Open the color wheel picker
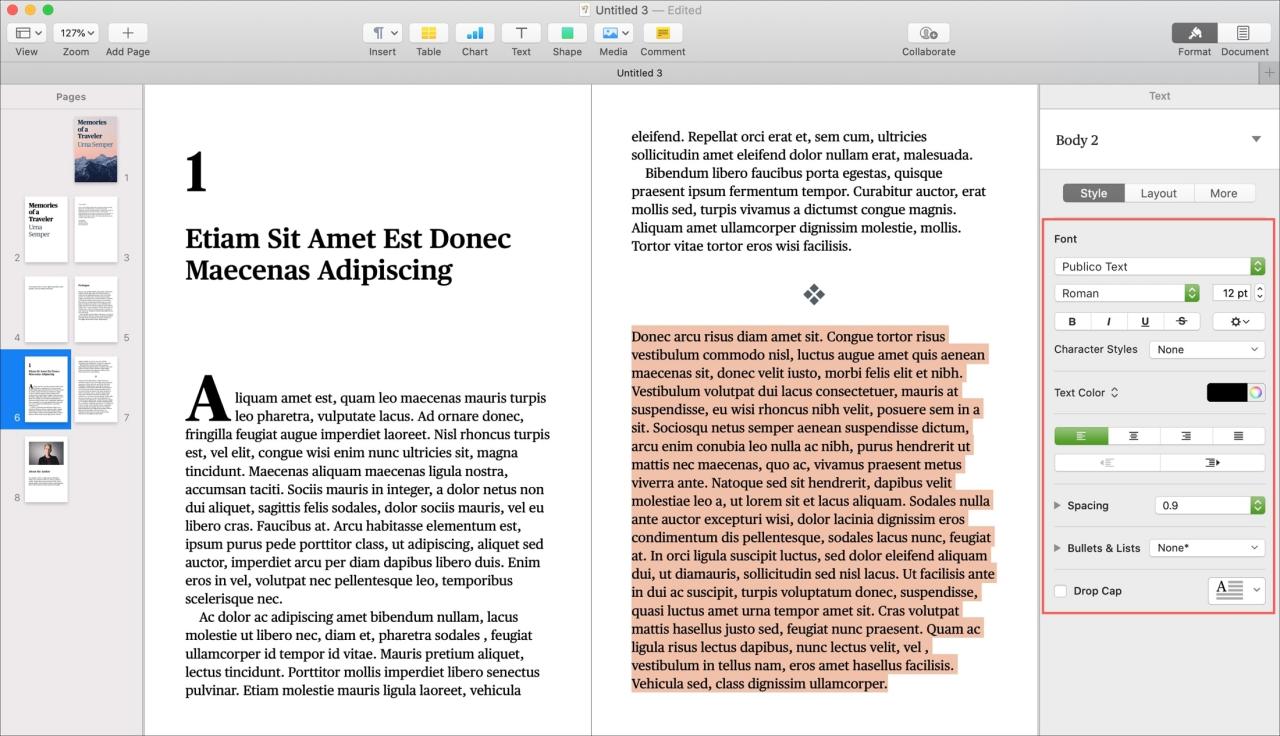1280x736 pixels. coord(1256,393)
